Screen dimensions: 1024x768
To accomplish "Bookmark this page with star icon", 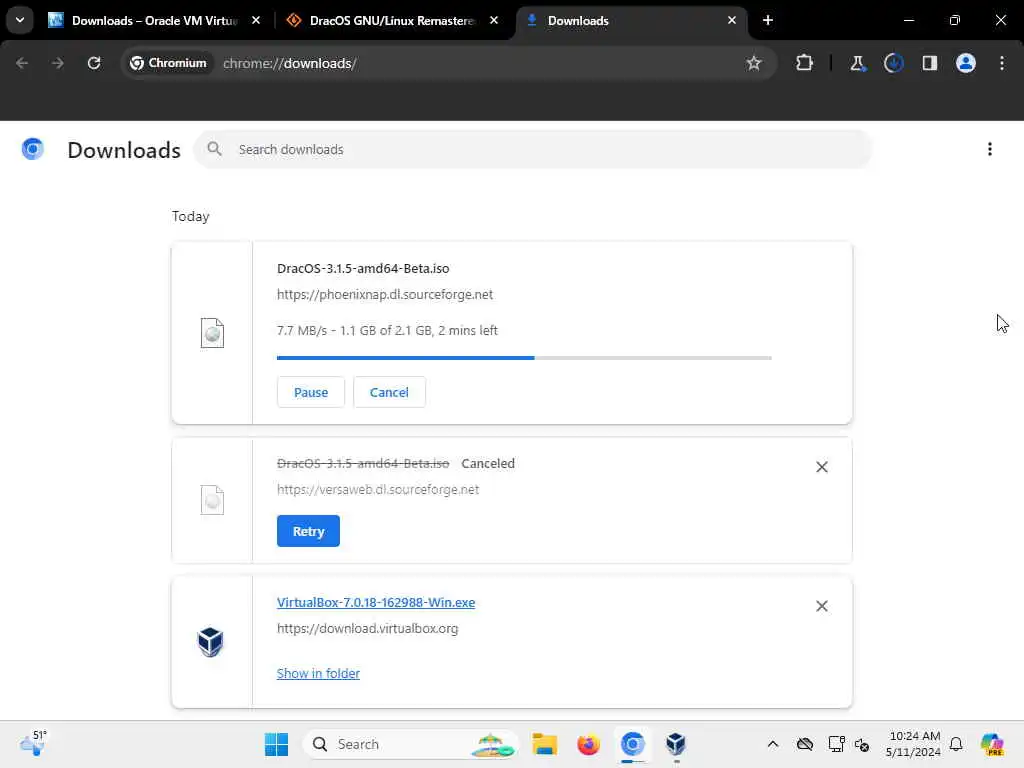I will [x=754, y=63].
